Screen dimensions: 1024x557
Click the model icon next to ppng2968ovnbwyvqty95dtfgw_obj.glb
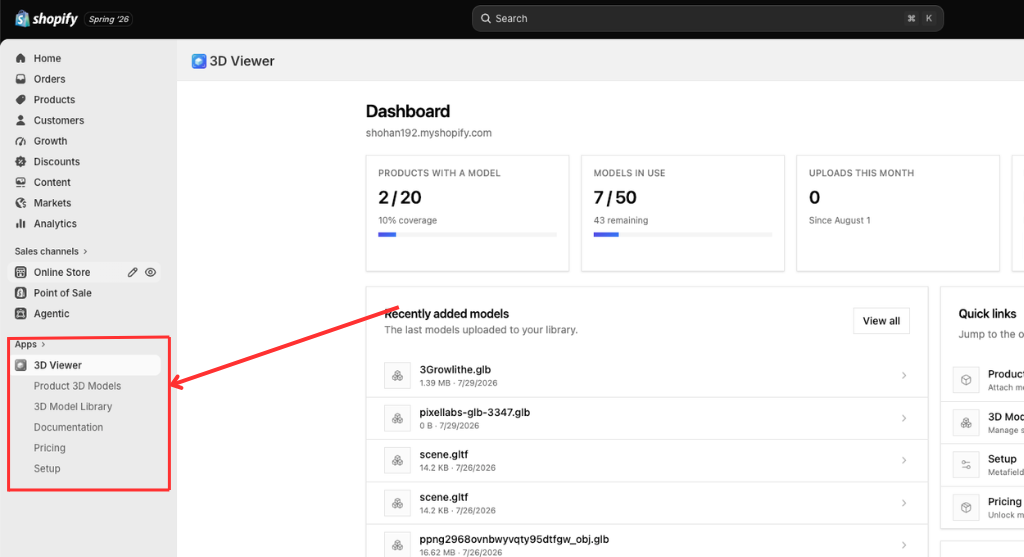tap(397, 545)
